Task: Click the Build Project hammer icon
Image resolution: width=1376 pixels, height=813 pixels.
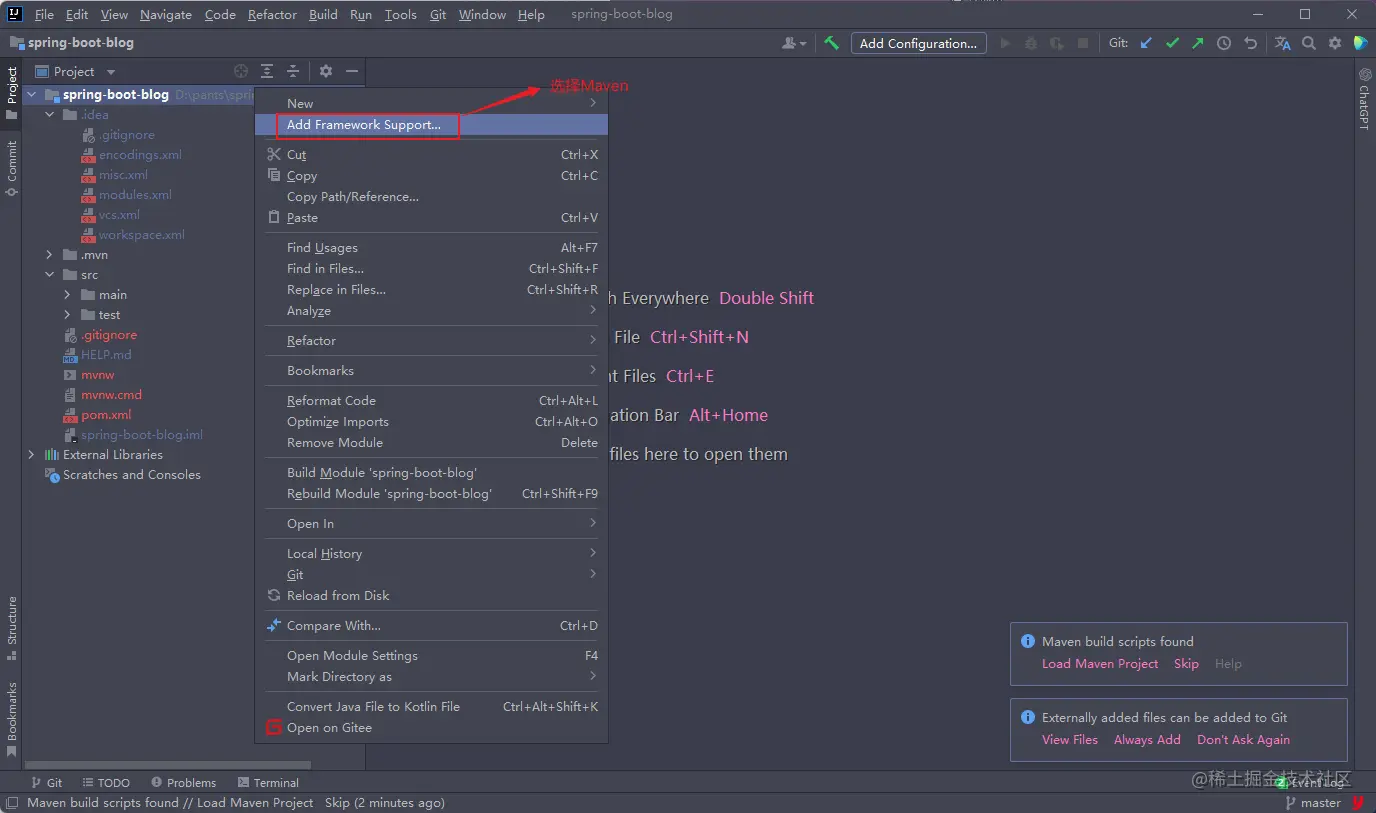Action: point(831,43)
